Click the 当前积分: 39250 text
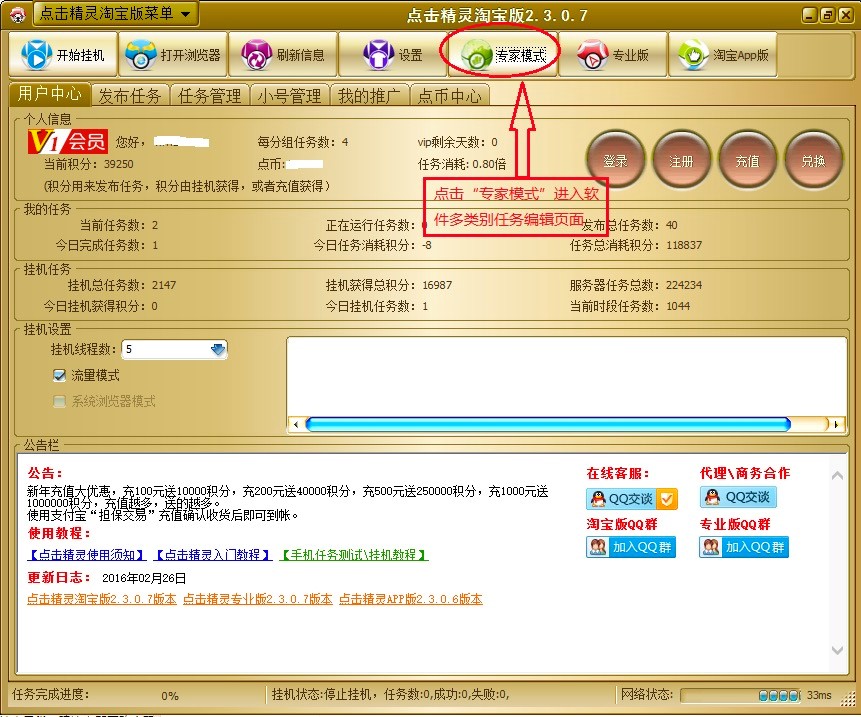Screen dimensions: 861x717 [88, 164]
